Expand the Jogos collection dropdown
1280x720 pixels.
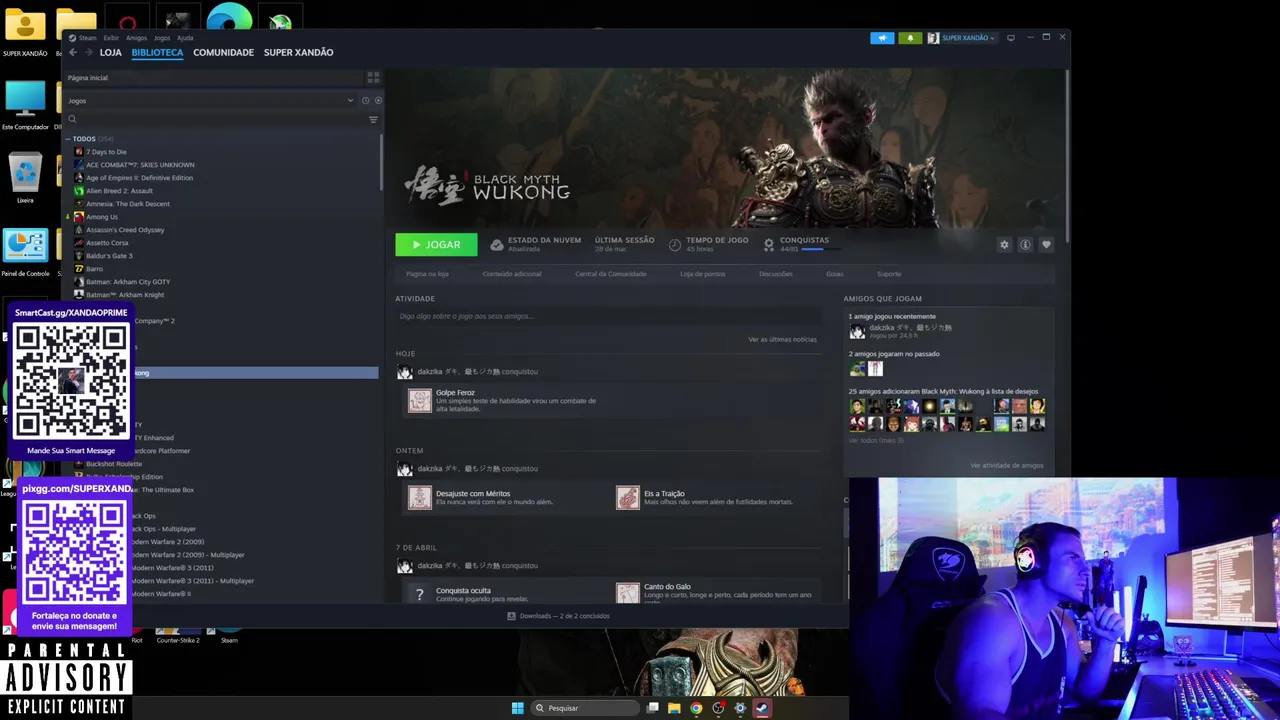click(350, 100)
